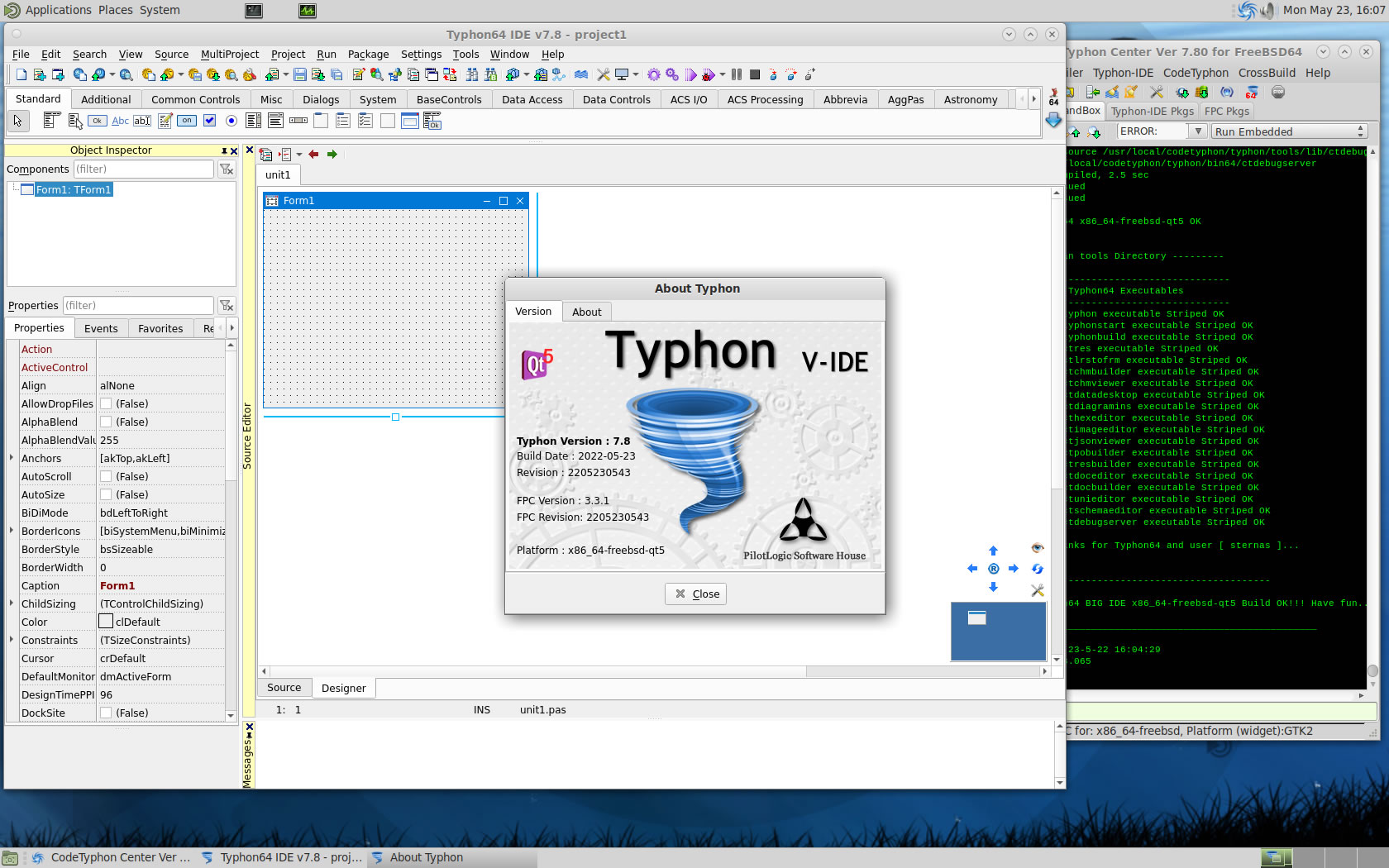
Task: Click the Stop square icon in the toolbar
Action: click(x=755, y=74)
